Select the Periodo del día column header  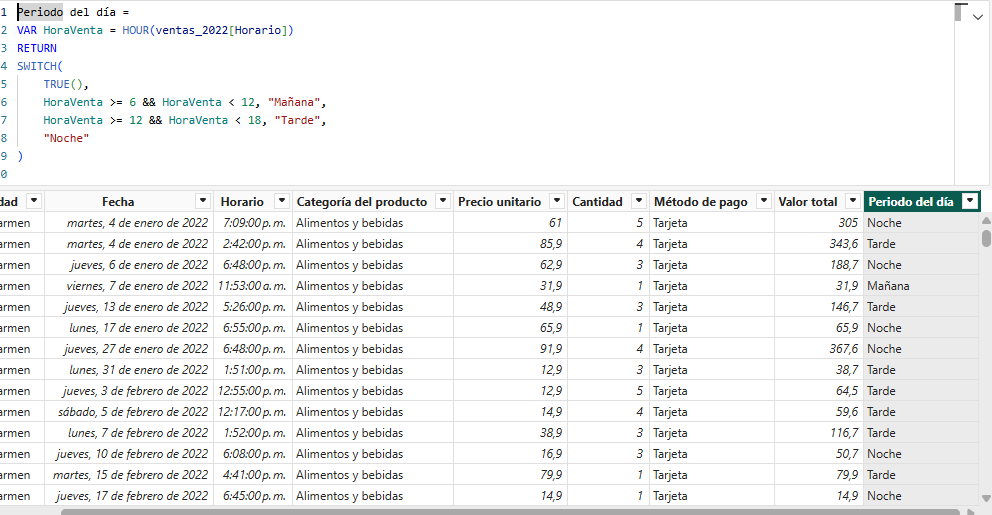point(910,201)
